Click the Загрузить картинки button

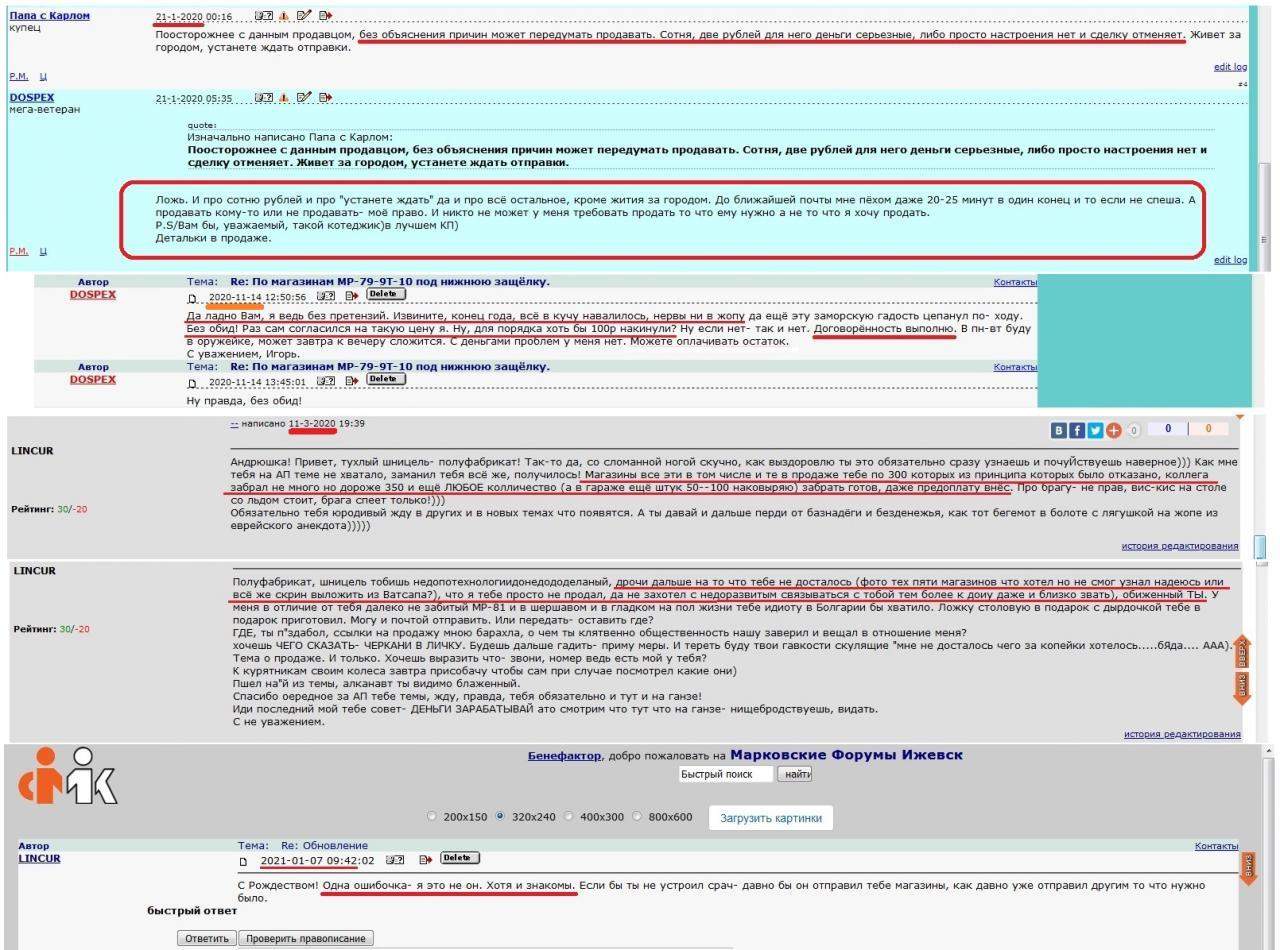click(x=771, y=817)
